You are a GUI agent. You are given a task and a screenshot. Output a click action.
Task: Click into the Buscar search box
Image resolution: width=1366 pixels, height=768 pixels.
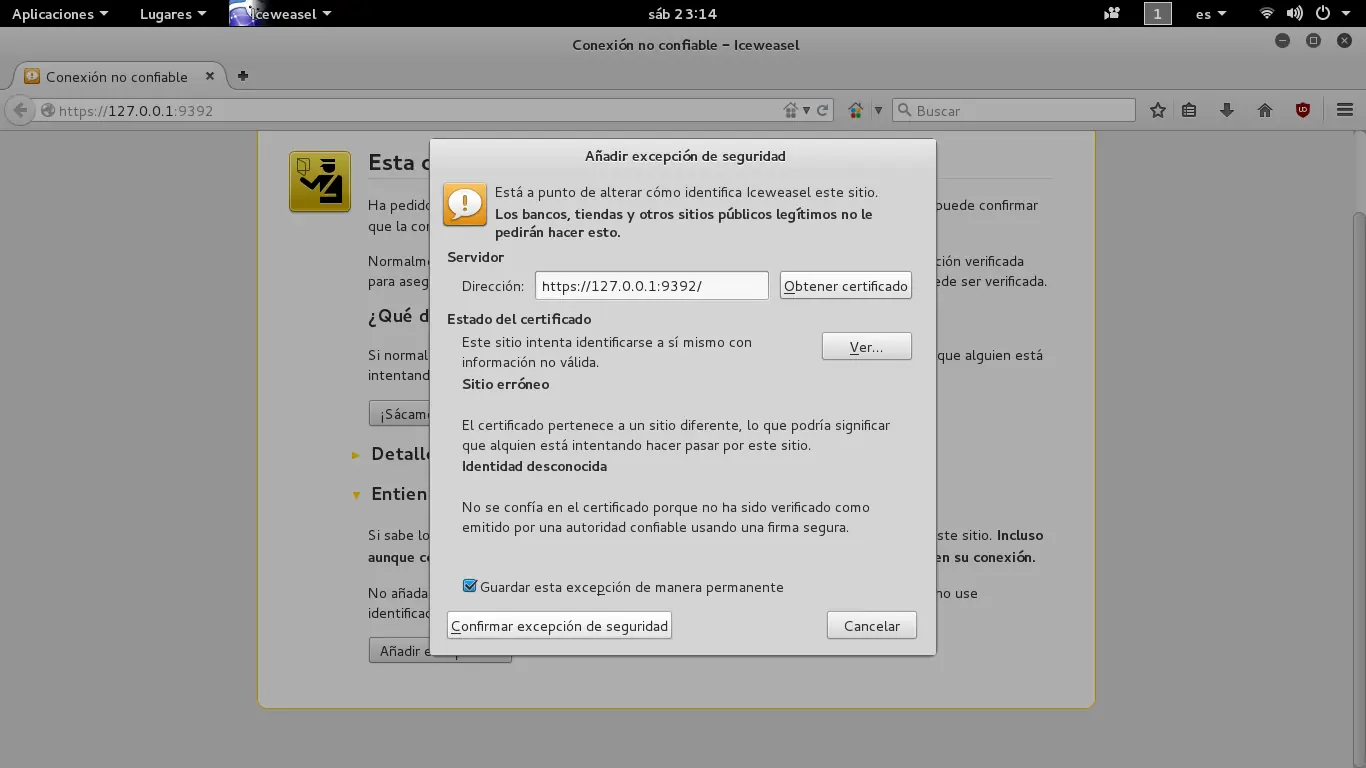pos(1013,111)
